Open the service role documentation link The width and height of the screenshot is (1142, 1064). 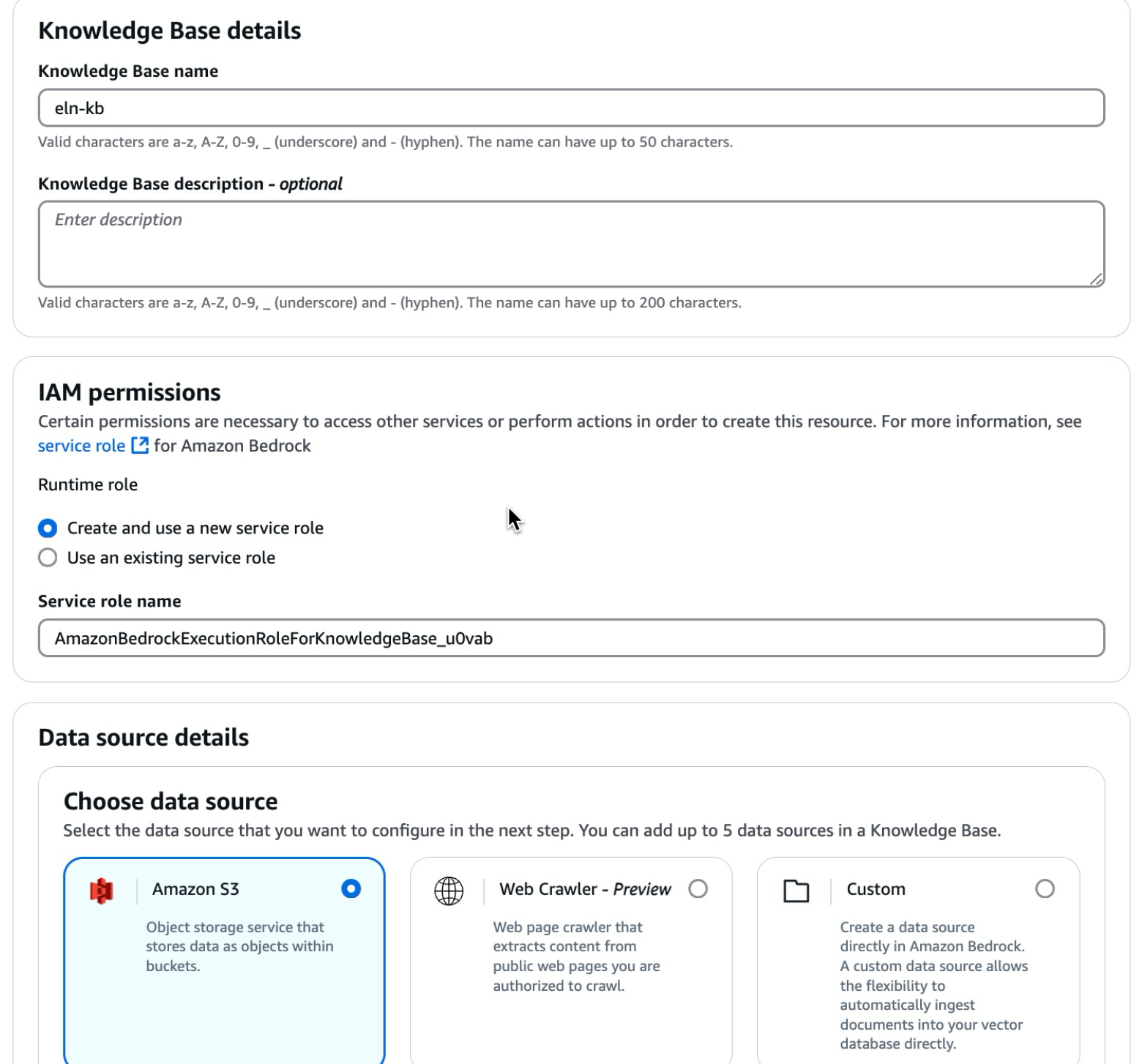[x=81, y=446]
